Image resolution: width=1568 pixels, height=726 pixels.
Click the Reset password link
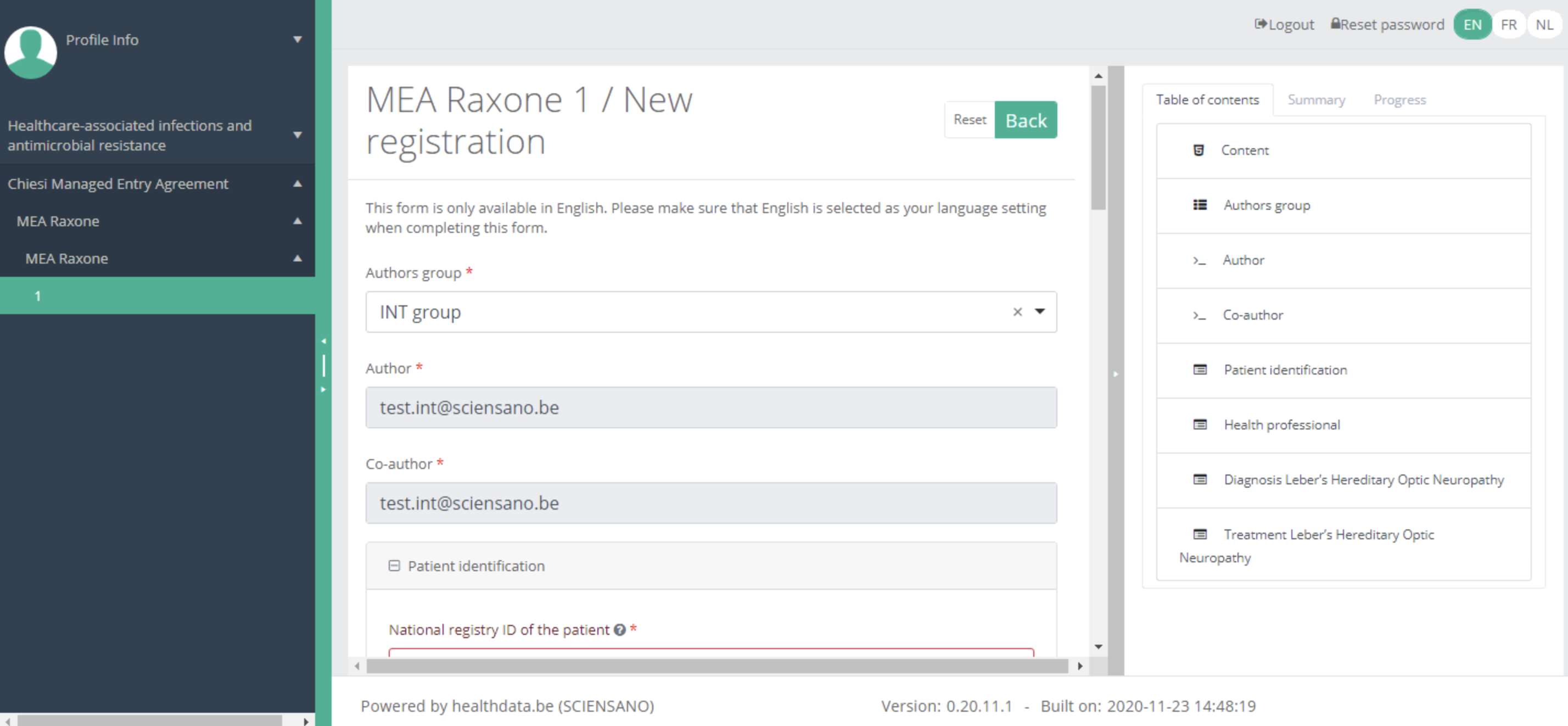point(1387,24)
